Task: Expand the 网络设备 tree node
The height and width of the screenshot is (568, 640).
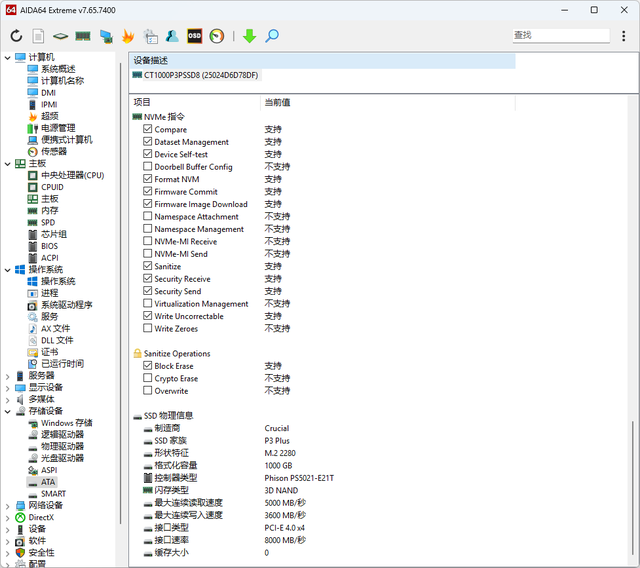Action: point(7,506)
